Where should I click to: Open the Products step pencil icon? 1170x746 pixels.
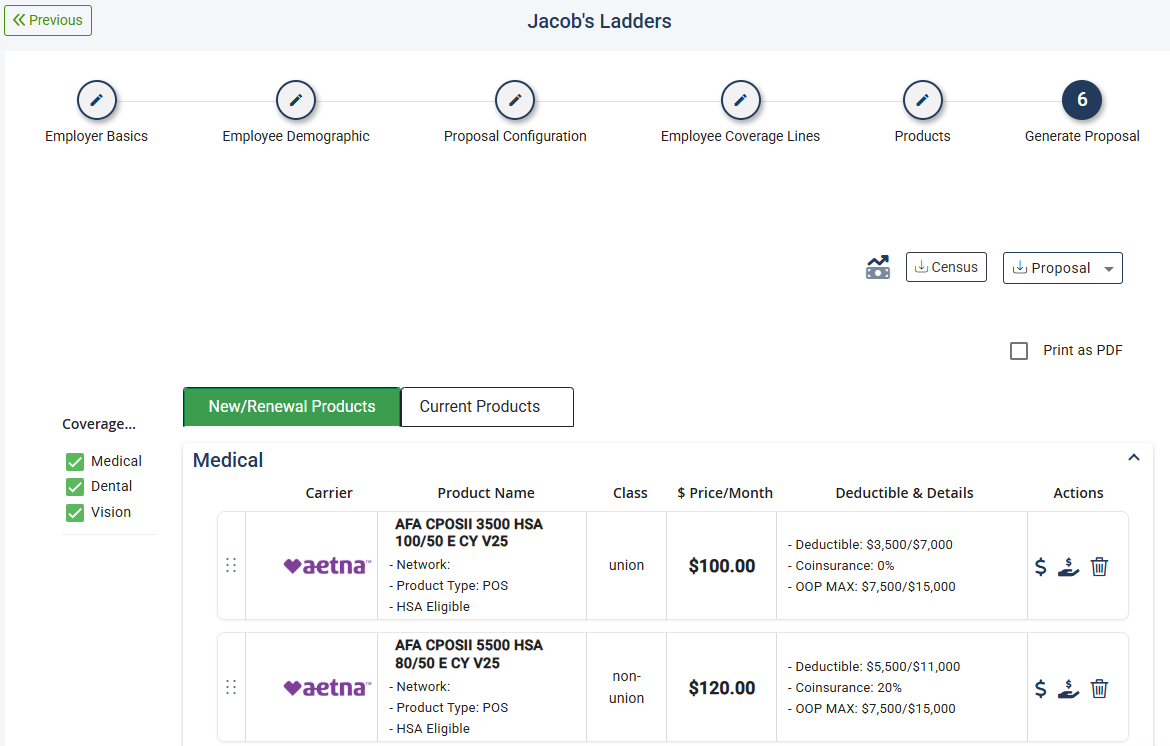(x=922, y=100)
